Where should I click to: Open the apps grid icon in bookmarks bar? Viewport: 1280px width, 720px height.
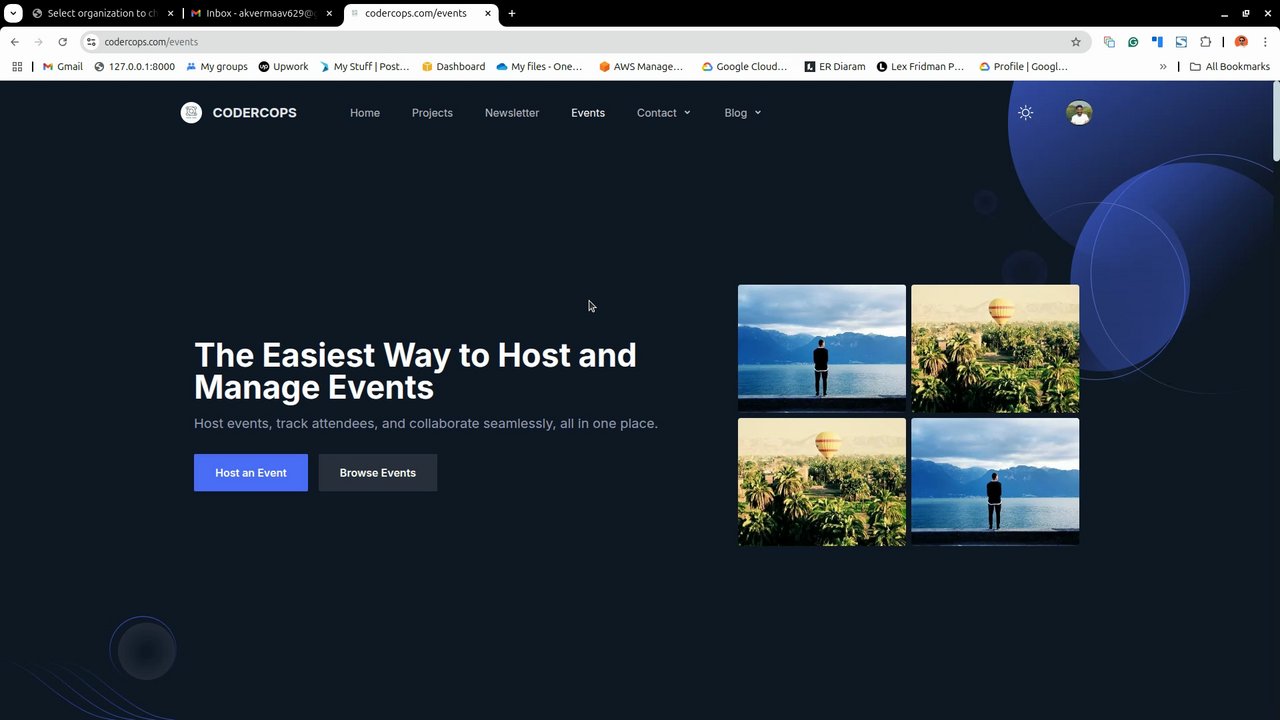click(x=17, y=67)
